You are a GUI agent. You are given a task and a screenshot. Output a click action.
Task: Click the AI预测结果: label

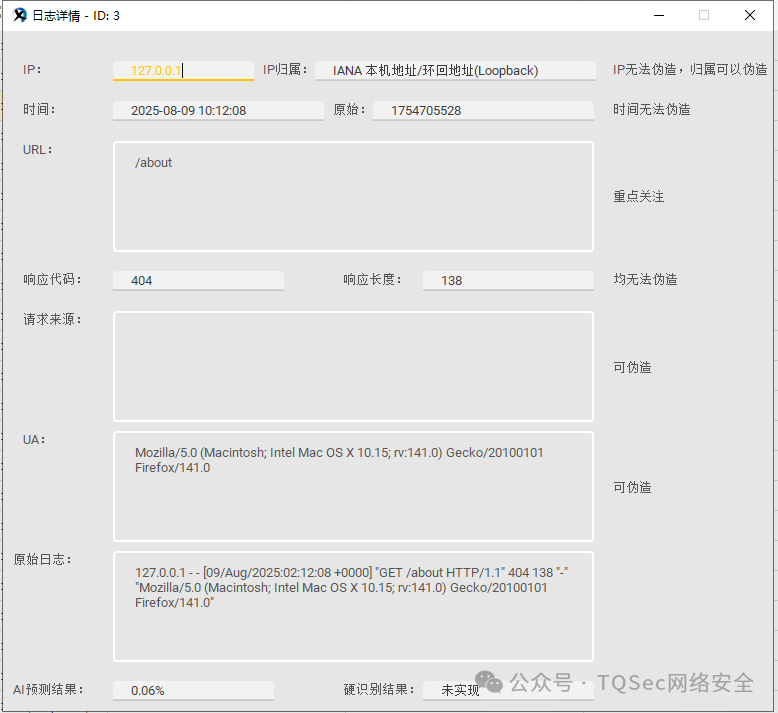pyautogui.click(x=48, y=689)
